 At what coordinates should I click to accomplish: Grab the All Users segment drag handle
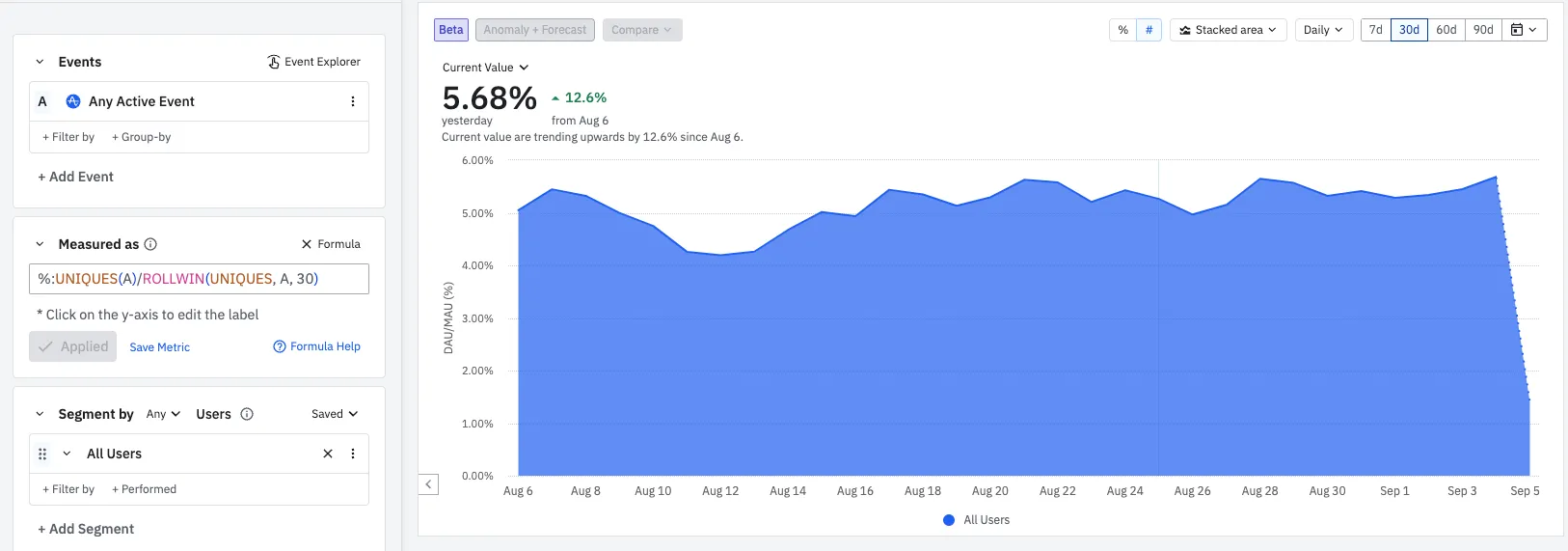(x=42, y=454)
